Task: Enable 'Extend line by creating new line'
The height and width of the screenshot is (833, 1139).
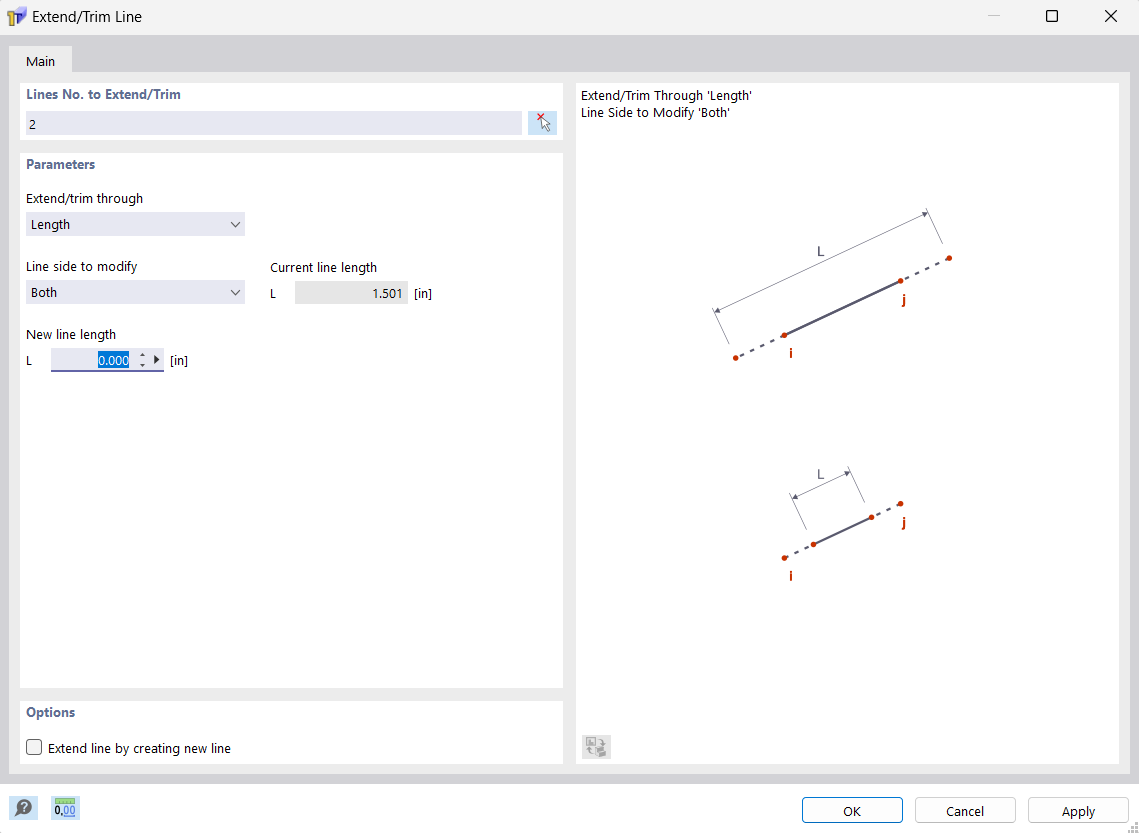Action: point(33,747)
